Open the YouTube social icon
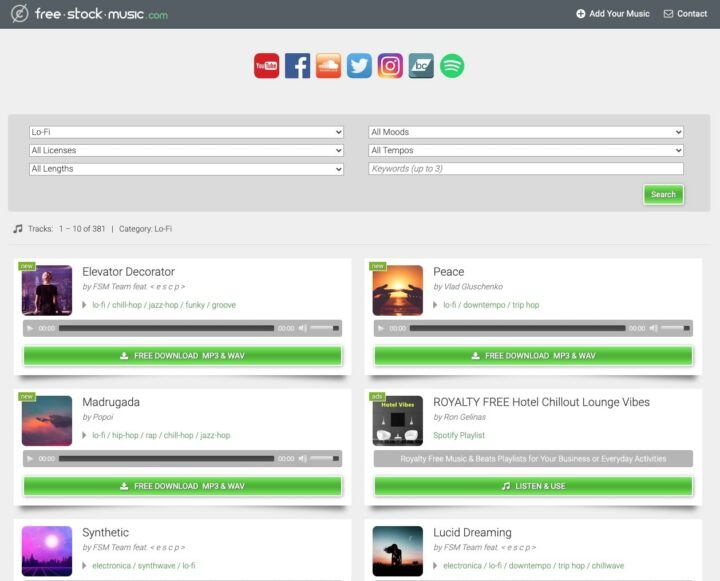Image resolution: width=720 pixels, height=581 pixels. [266, 66]
